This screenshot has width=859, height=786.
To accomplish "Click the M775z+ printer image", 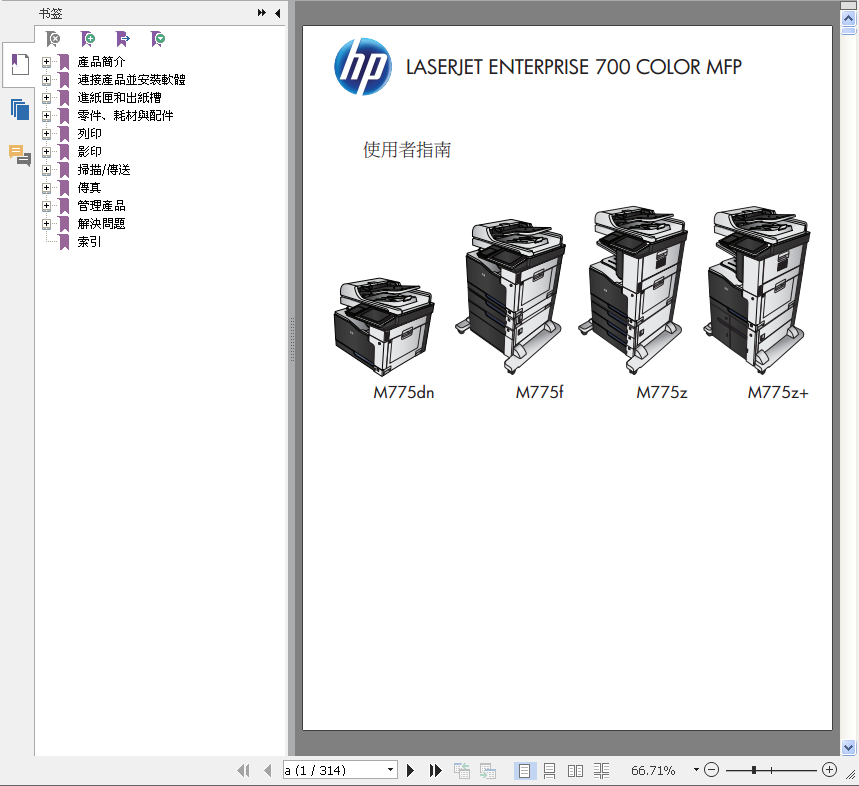I will [x=757, y=290].
